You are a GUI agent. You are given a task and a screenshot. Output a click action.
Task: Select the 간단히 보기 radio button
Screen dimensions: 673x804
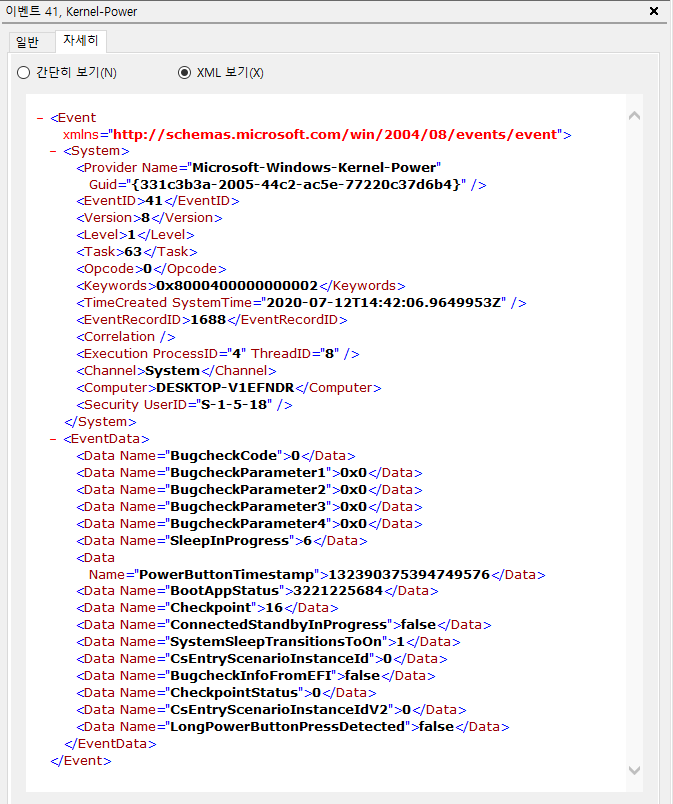(24, 73)
